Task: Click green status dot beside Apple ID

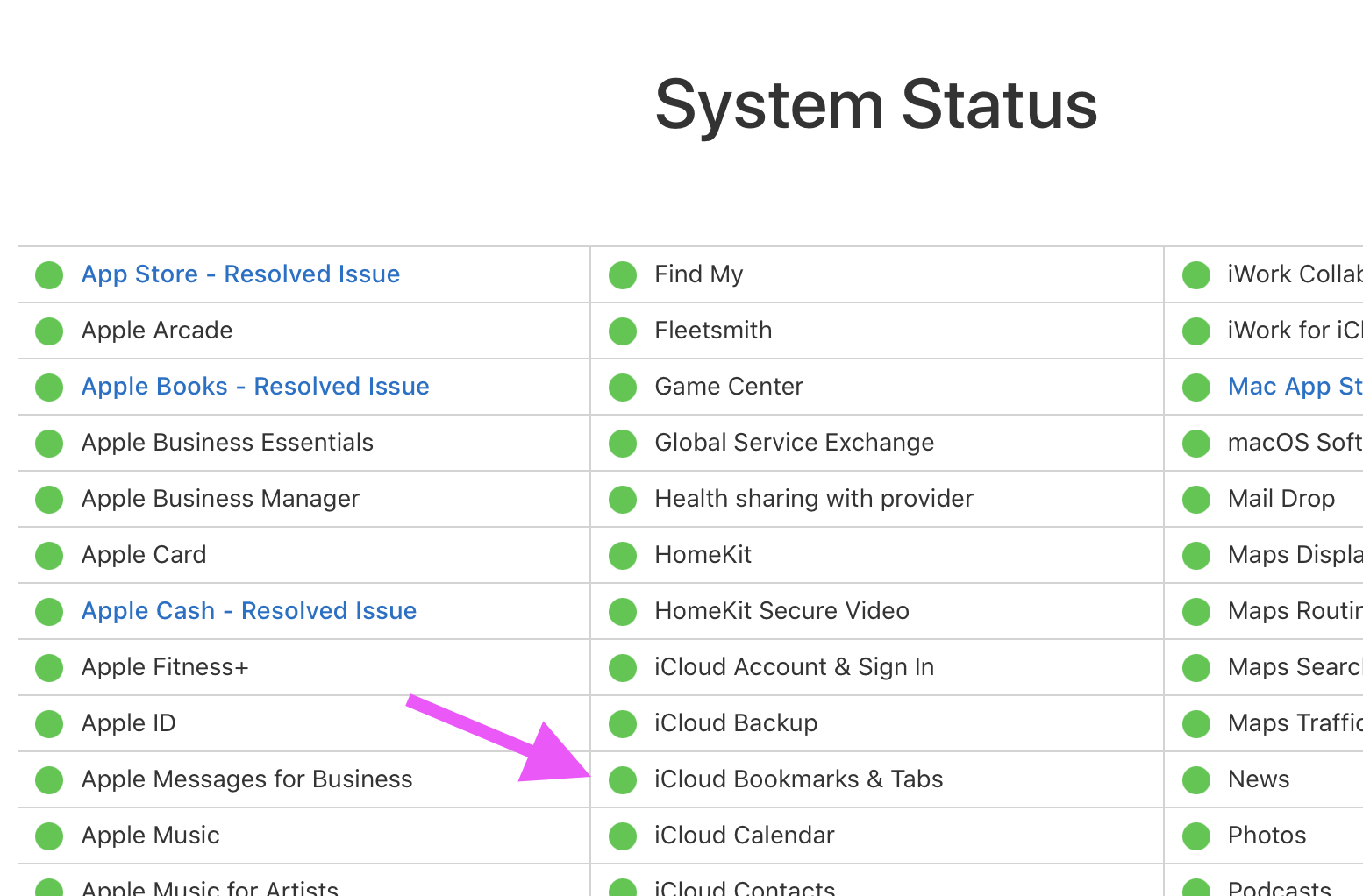Action: tap(49, 724)
